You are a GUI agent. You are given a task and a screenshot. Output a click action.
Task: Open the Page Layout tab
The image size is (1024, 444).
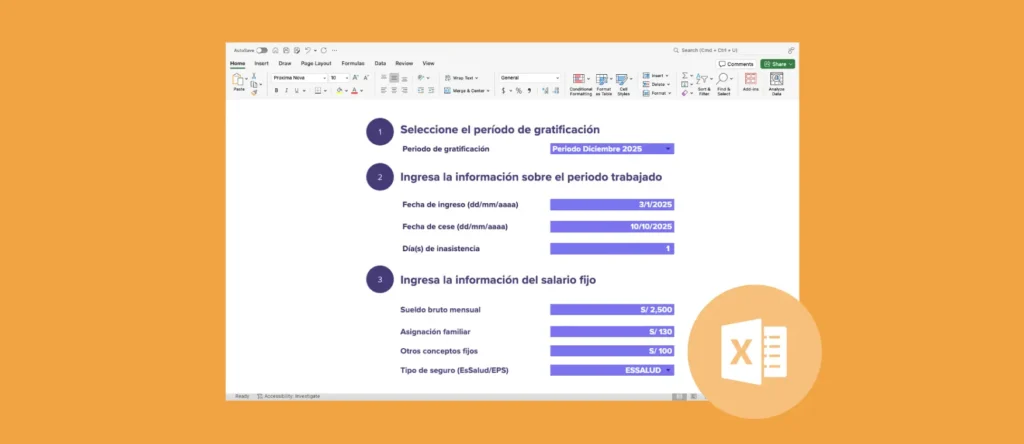pos(316,63)
